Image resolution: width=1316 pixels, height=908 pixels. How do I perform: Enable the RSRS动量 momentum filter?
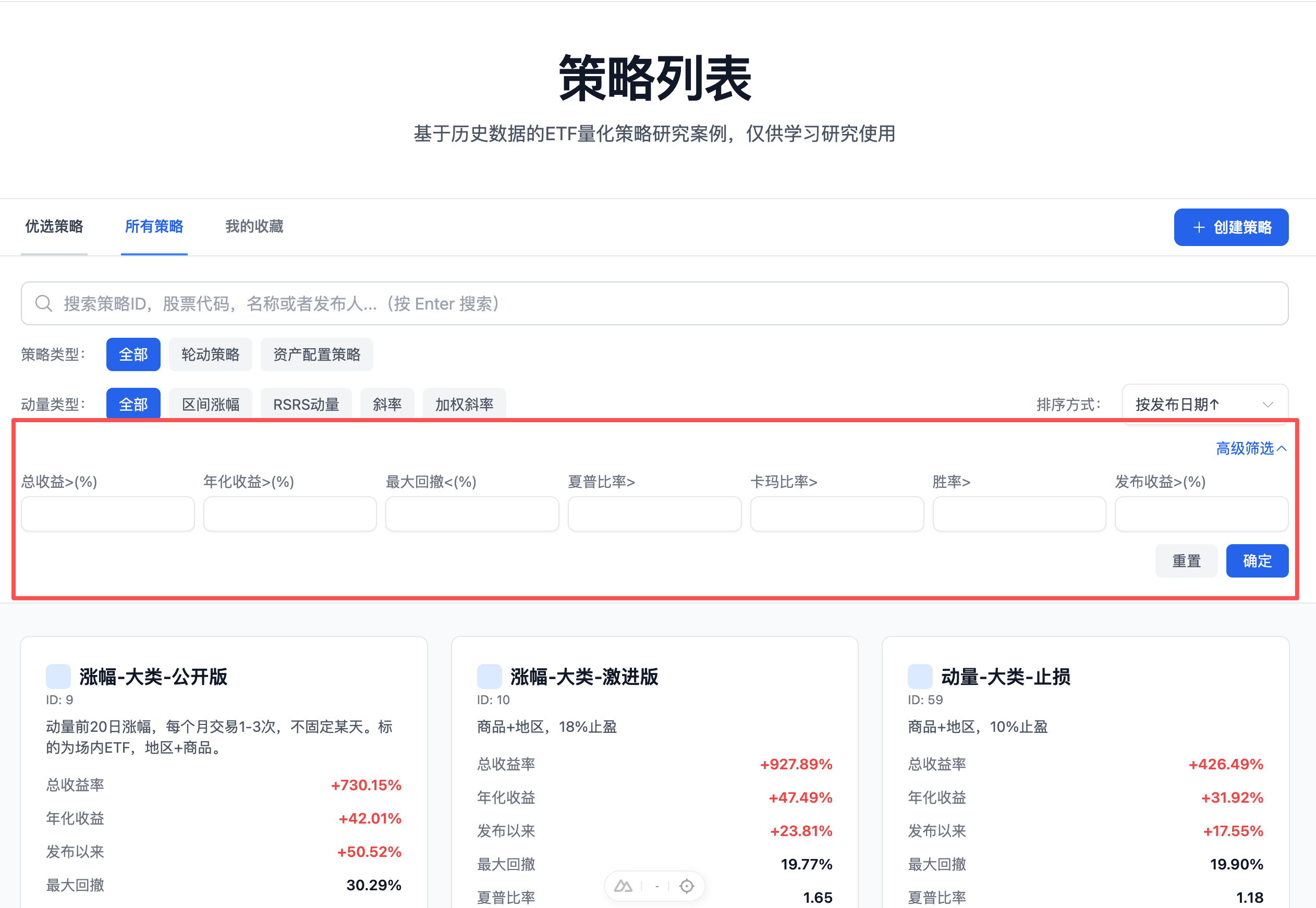[x=306, y=404]
